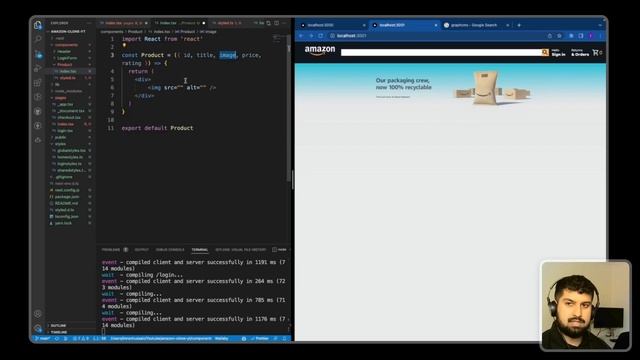Click the split editor icon in the editor toolbar
Viewport: 640px width, 360px height.
click(276, 23)
